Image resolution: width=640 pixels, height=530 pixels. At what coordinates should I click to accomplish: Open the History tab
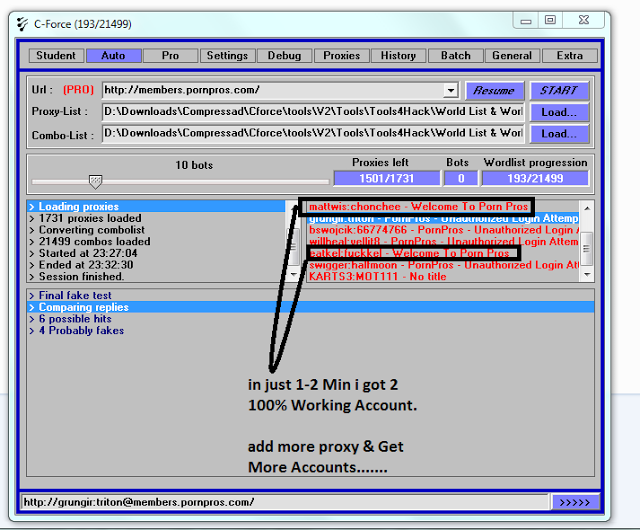point(398,56)
